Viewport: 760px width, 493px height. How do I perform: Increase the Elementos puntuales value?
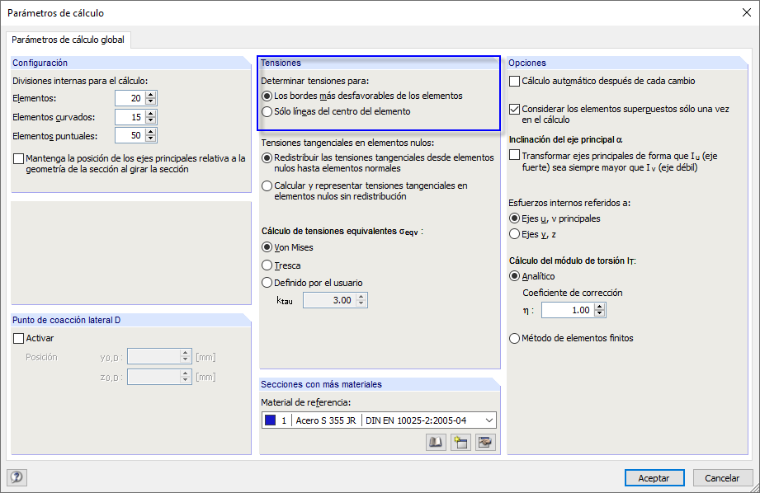(151, 132)
